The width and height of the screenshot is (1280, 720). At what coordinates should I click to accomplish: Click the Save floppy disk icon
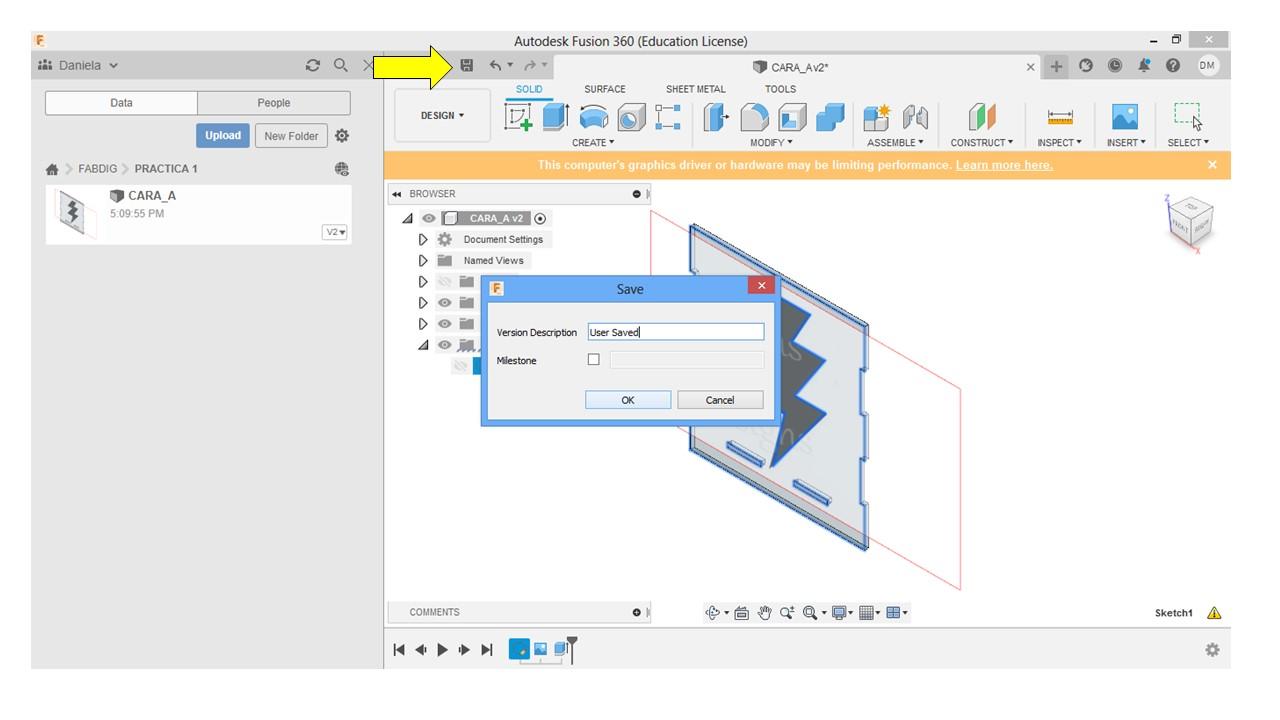point(466,66)
